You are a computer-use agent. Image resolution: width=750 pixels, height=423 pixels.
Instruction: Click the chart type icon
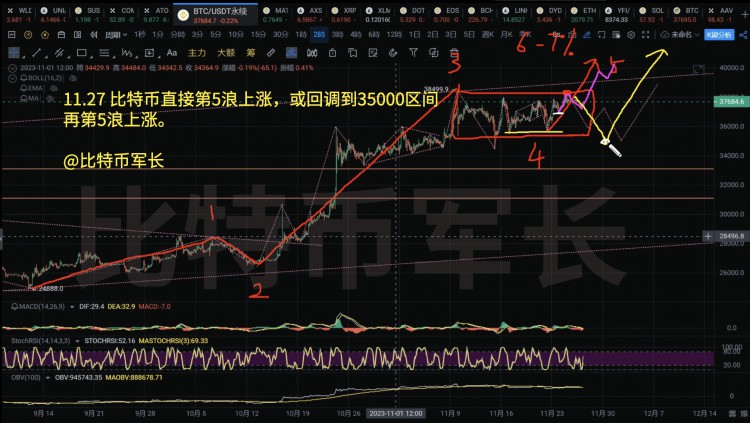click(x=11, y=34)
